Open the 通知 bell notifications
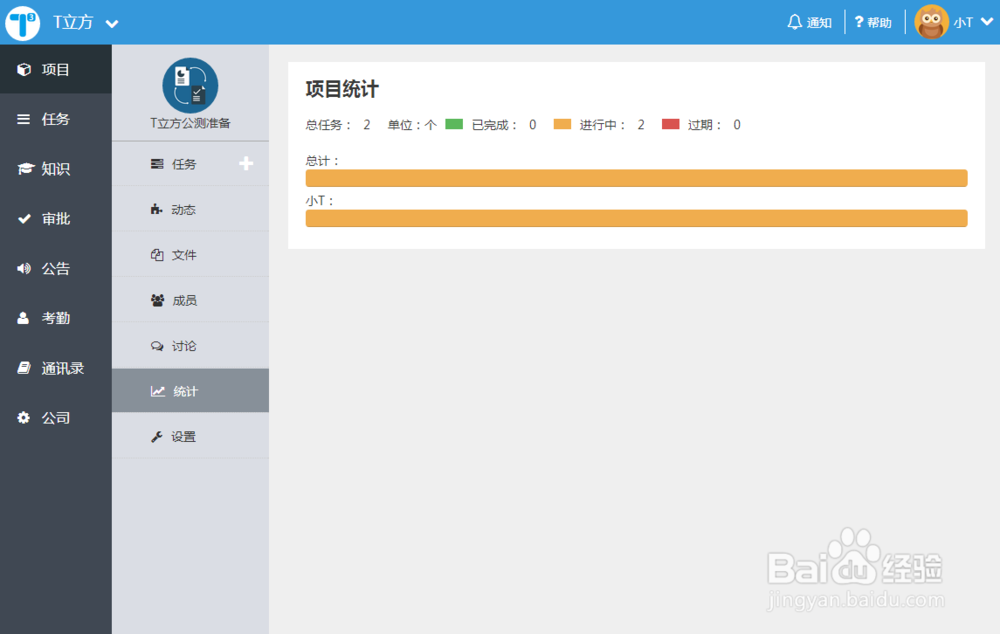This screenshot has height=634, width=1000. pyautogui.click(x=809, y=22)
